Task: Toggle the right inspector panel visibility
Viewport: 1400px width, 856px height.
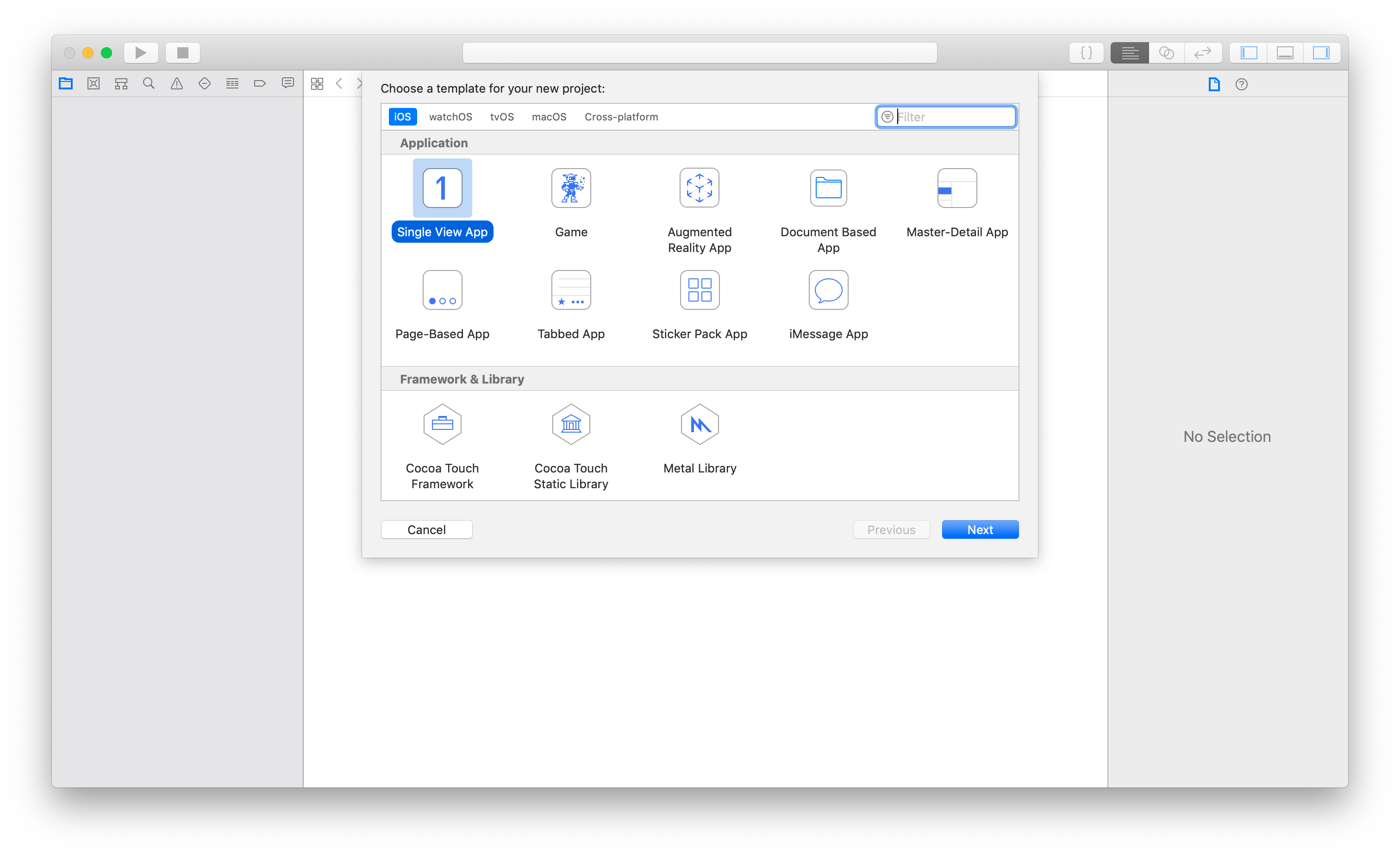Action: click(x=1321, y=53)
